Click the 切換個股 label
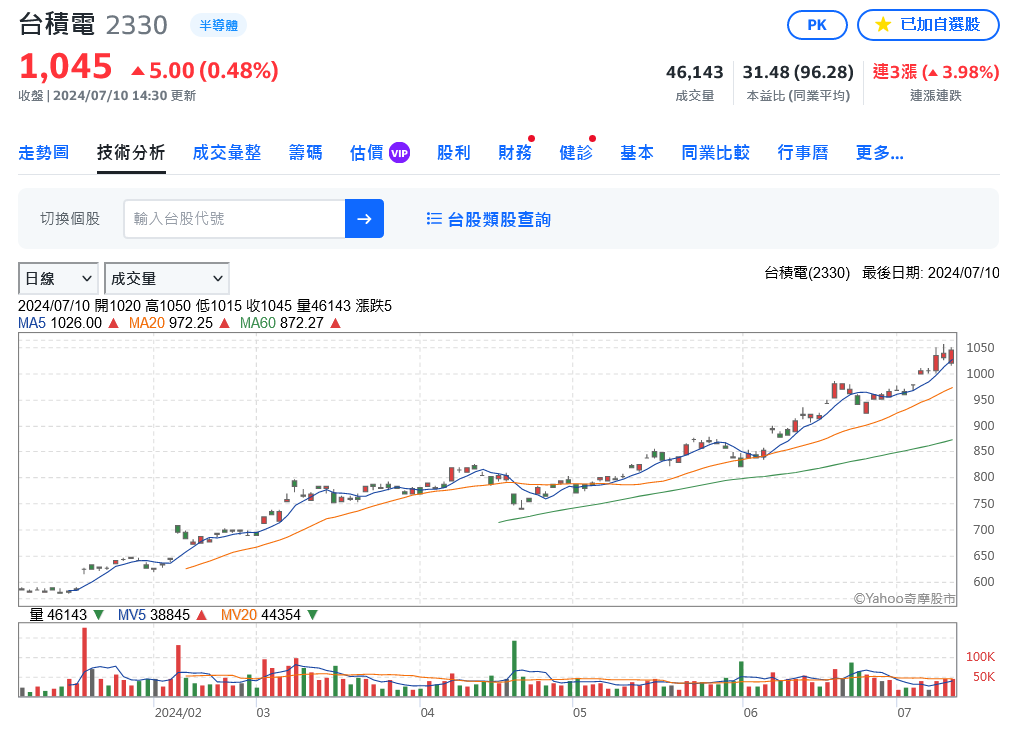The height and width of the screenshot is (733, 1010). (x=70, y=219)
